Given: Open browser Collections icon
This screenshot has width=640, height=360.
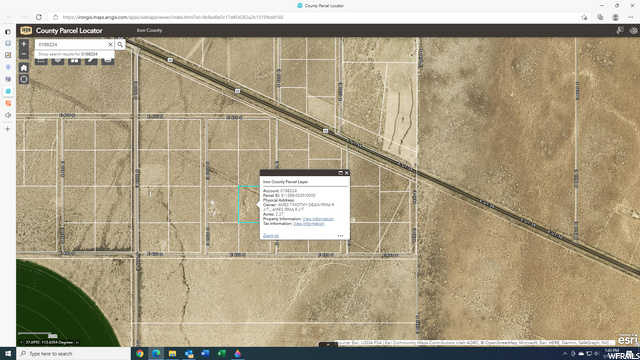Looking at the screenshot, I should click(x=600, y=17).
